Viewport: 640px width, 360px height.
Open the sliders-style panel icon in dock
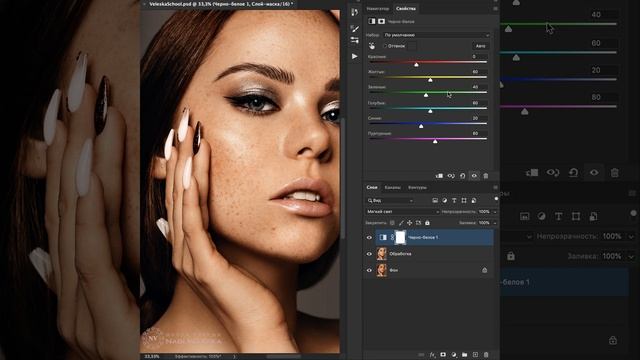click(x=354, y=40)
